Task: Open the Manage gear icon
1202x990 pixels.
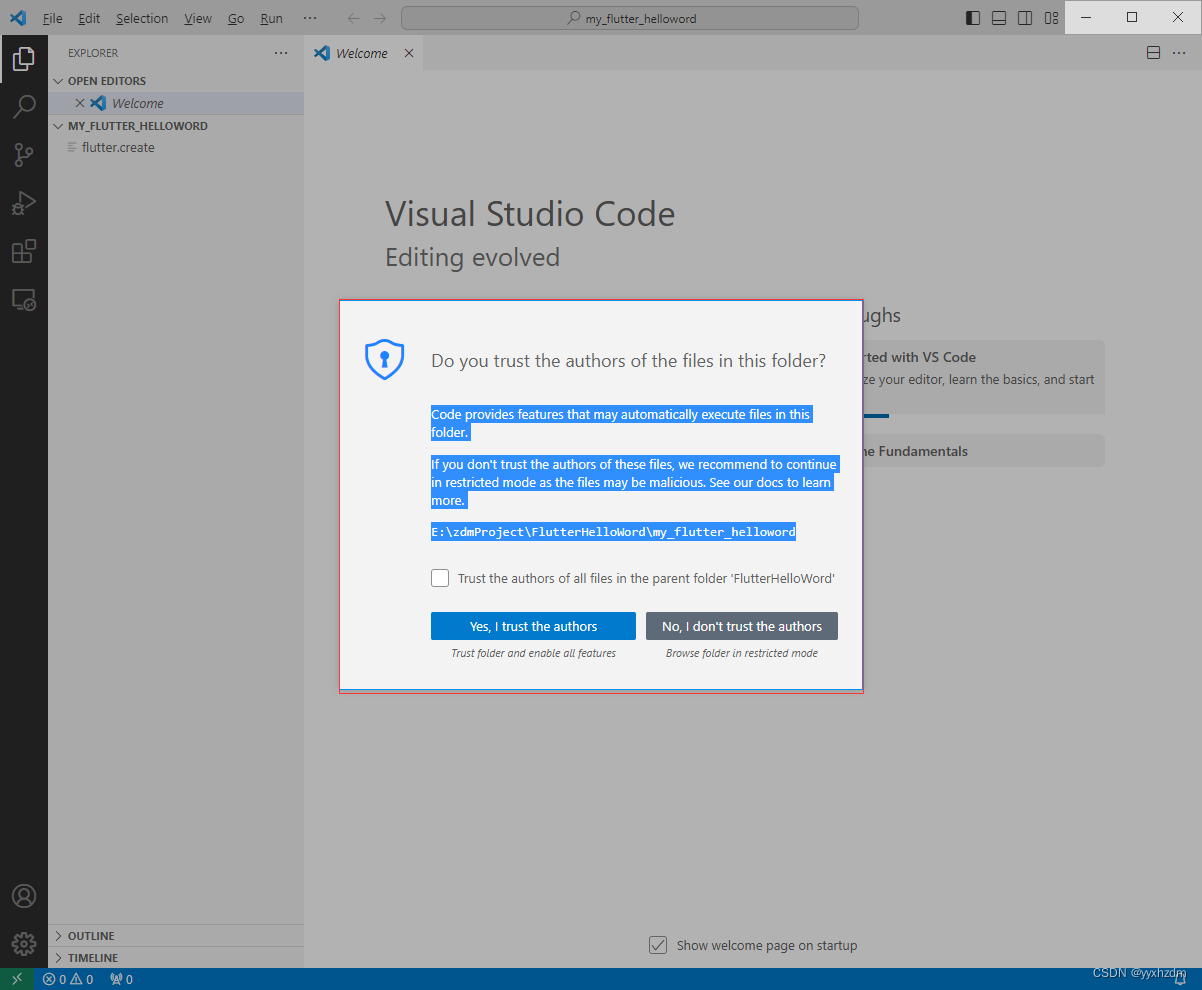Action: point(24,943)
